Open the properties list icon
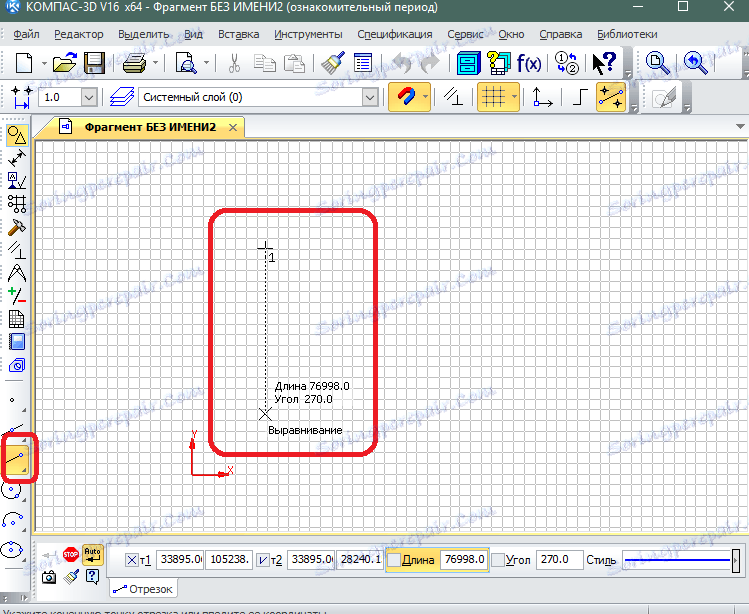 pos(363,63)
